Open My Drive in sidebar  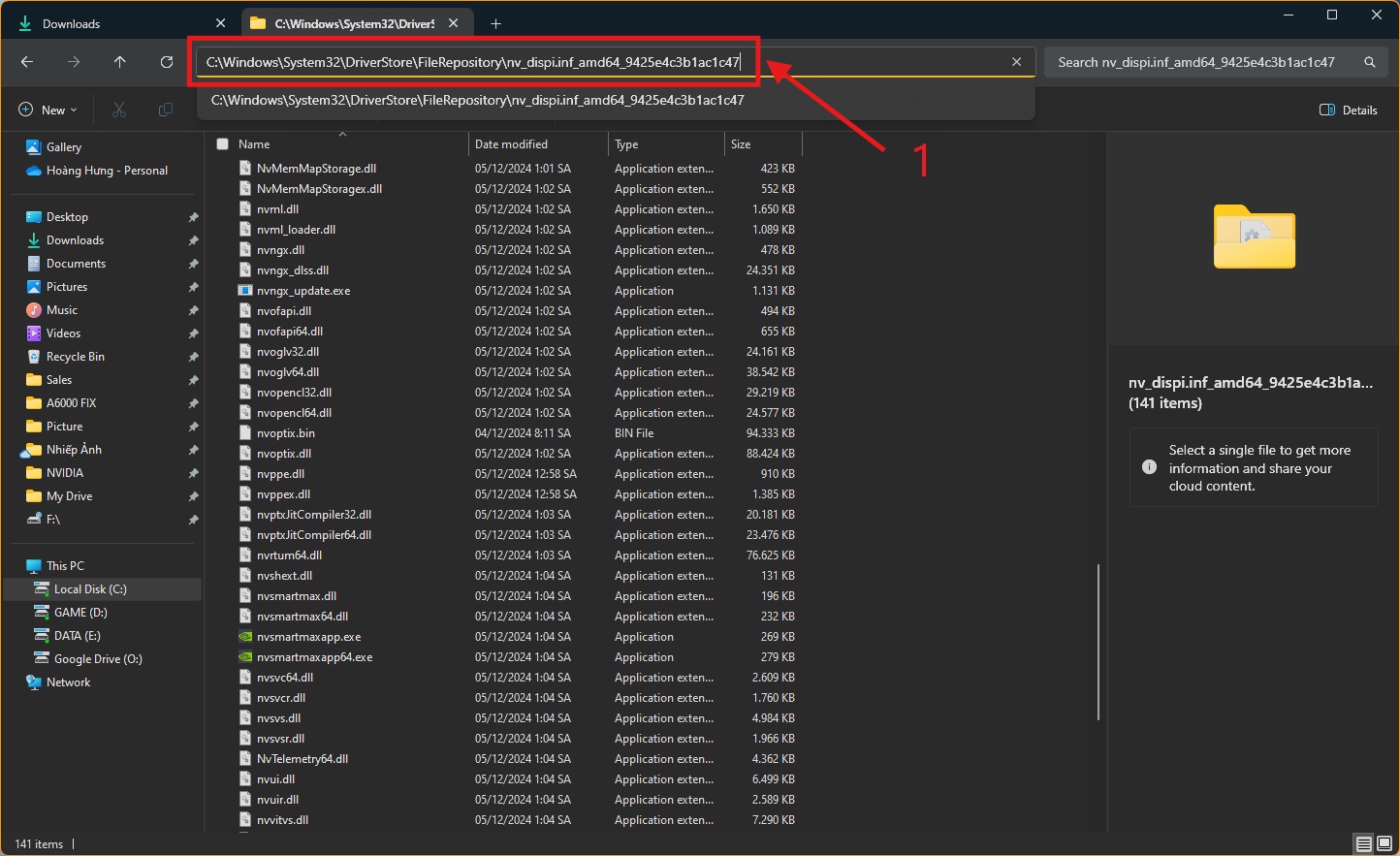pos(69,496)
